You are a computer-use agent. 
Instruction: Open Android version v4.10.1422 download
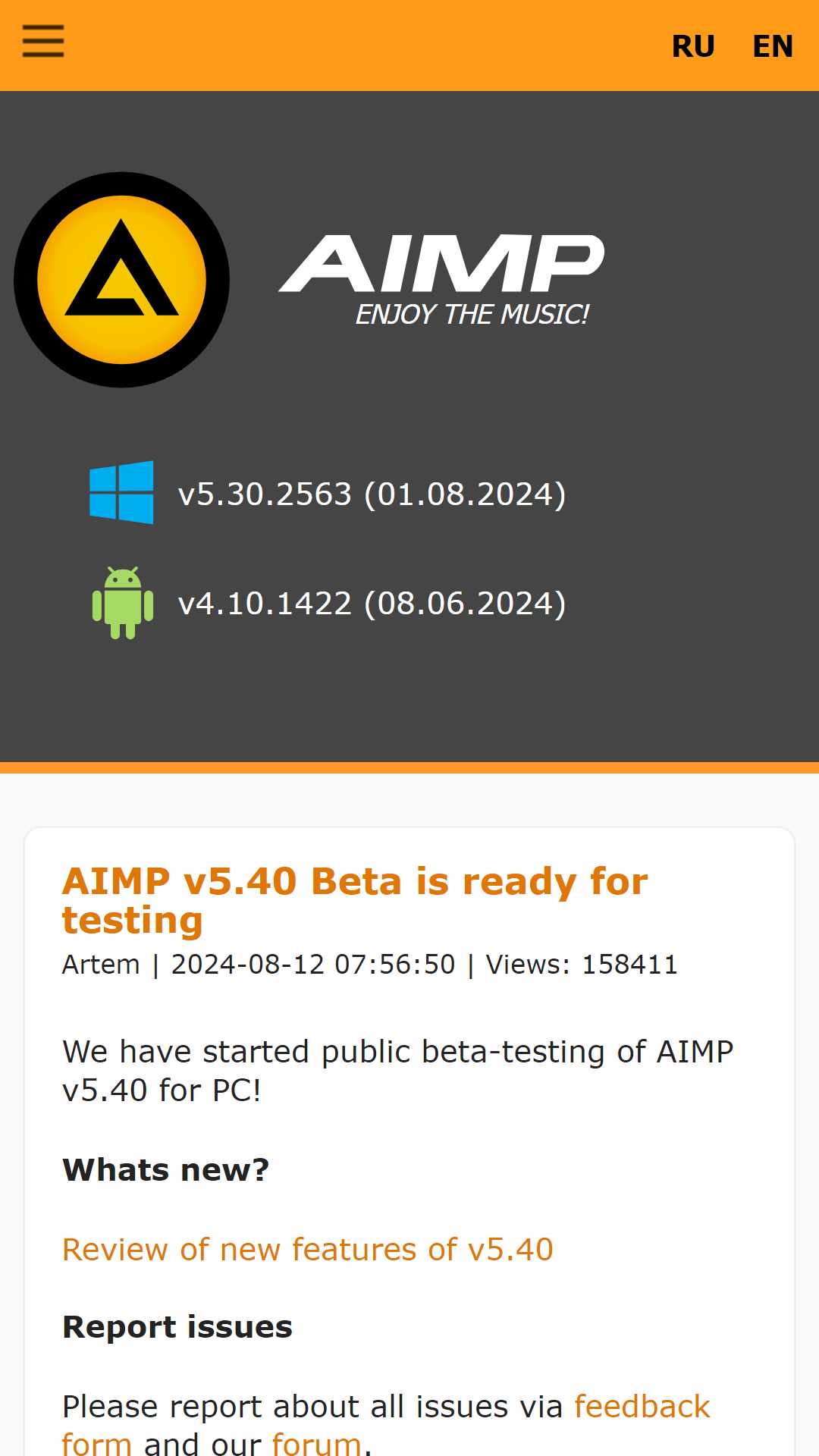pos(372,604)
